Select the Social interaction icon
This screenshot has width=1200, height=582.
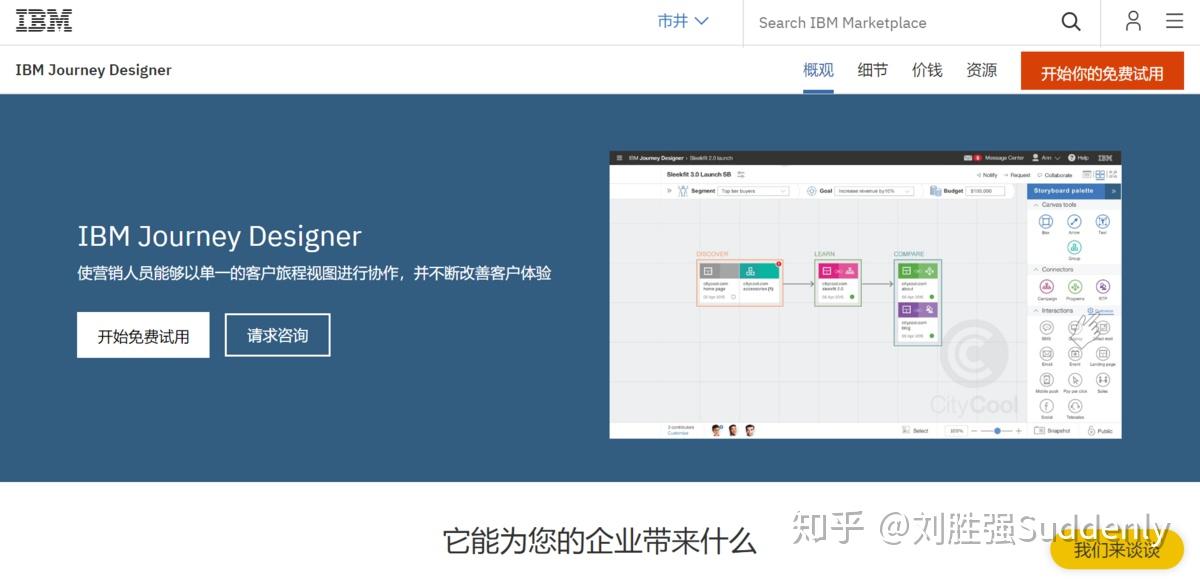tap(1046, 404)
